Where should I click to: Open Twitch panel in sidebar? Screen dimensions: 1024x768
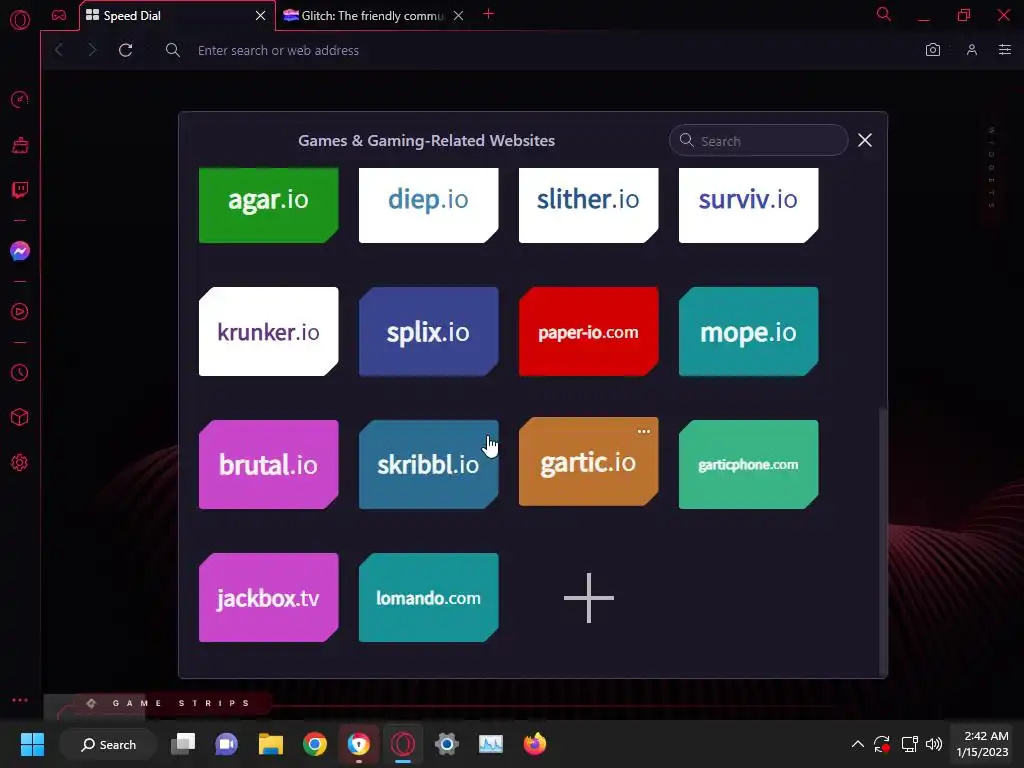pos(20,190)
